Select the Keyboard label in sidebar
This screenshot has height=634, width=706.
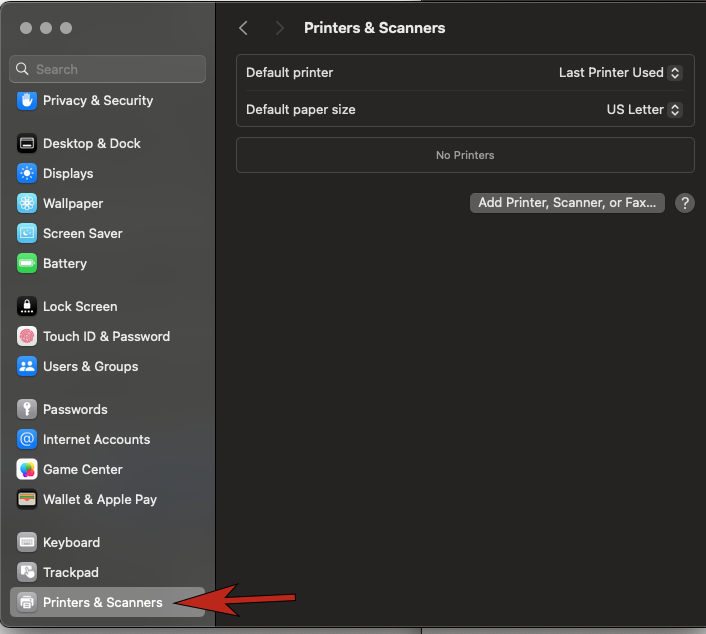tap(72, 542)
